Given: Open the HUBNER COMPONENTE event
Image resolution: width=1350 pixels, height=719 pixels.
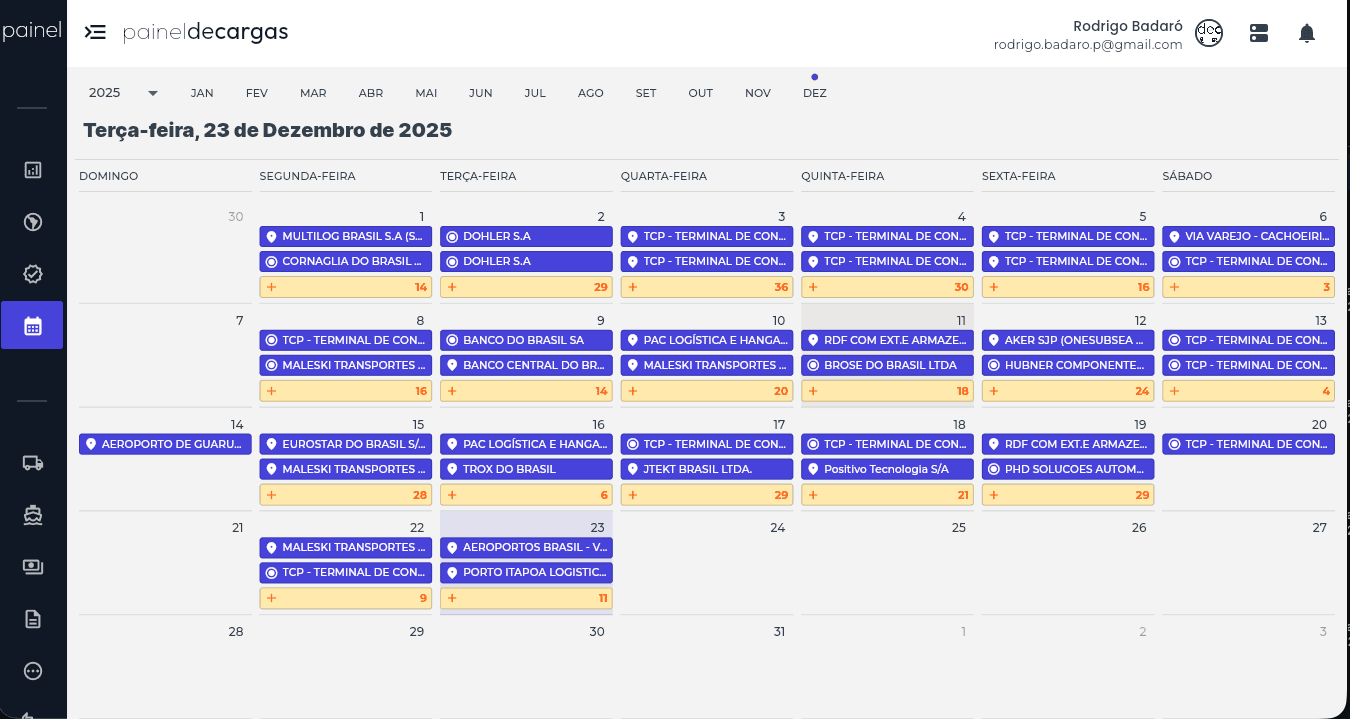Looking at the screenshot, I should (x=1068, y=365).
